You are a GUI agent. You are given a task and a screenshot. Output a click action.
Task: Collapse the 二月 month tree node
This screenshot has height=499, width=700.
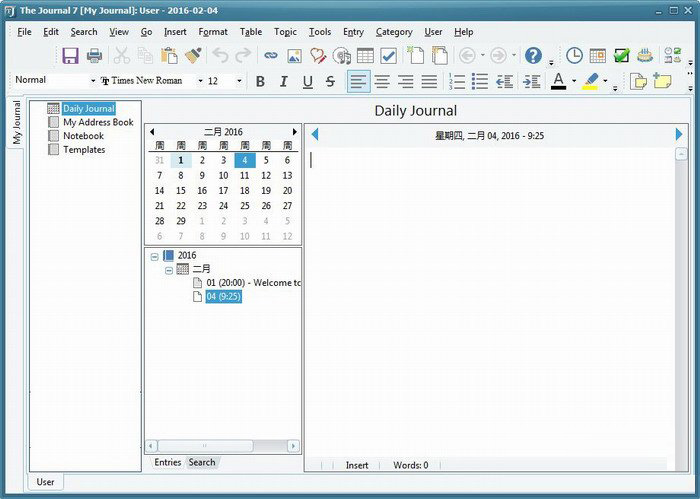click(x=169, y=270)
